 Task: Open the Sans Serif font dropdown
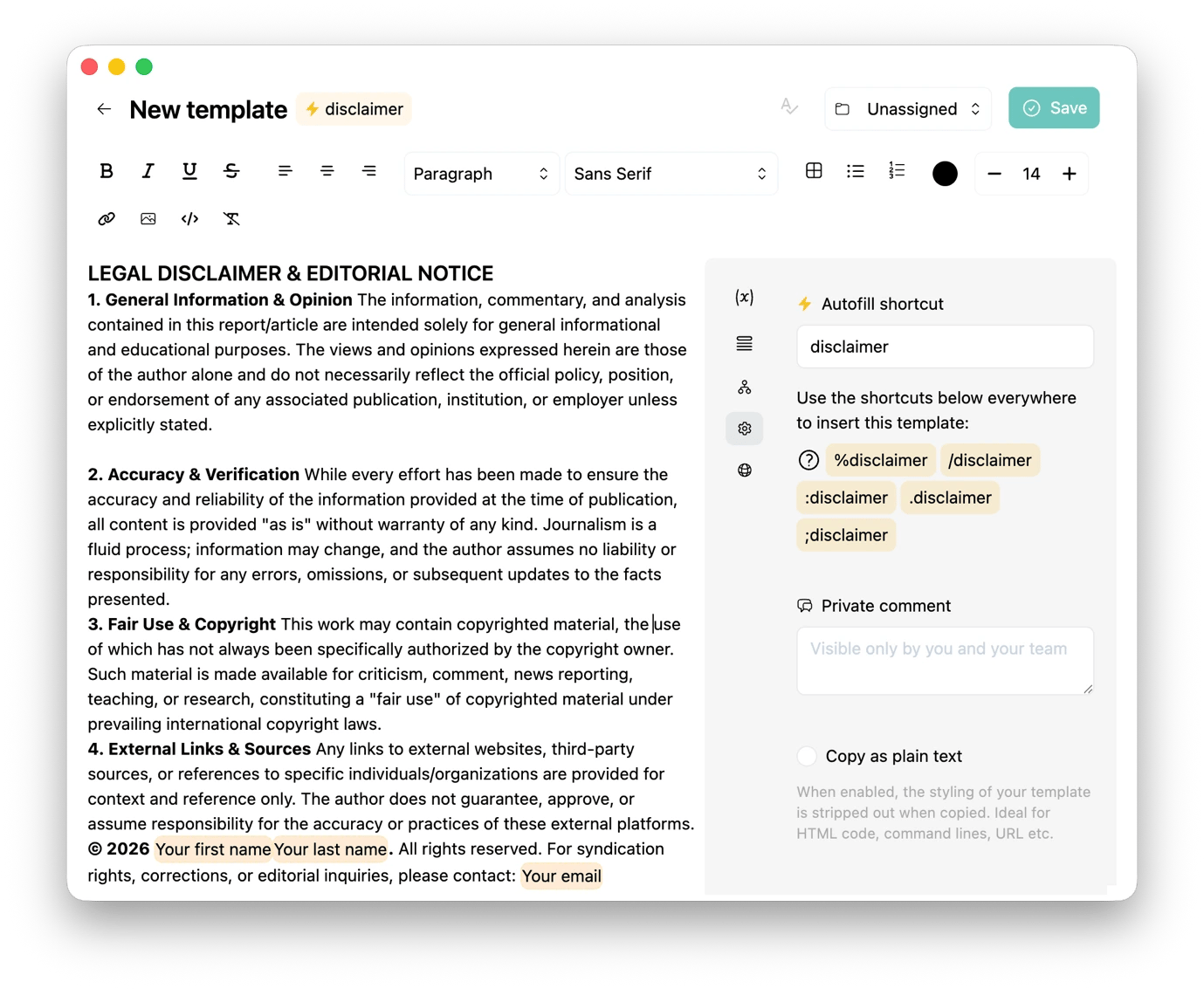point(671,174)
